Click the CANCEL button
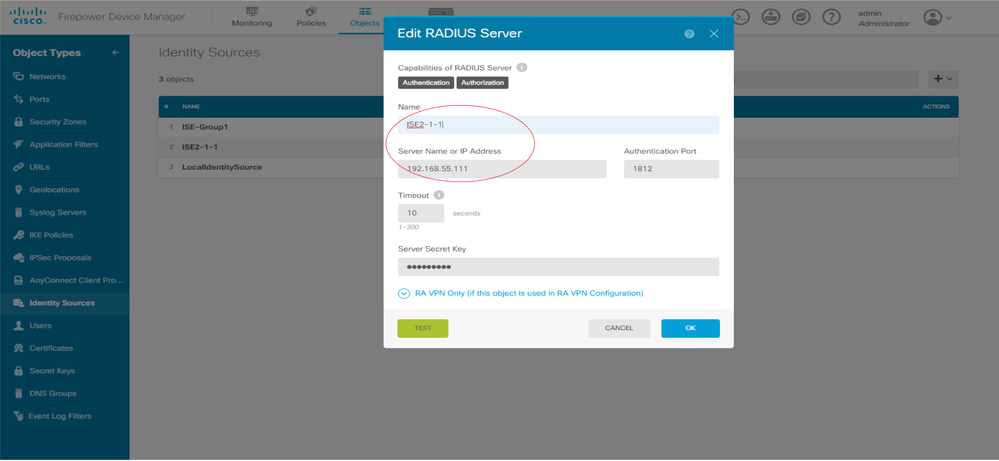This screenshot has height=461, width=999. coord(619,329)
